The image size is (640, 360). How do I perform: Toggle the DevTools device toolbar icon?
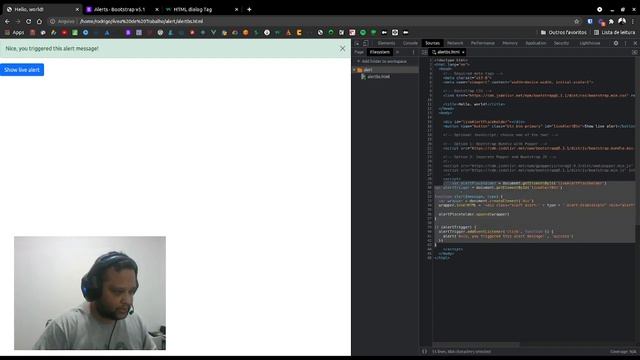(366, 43)
